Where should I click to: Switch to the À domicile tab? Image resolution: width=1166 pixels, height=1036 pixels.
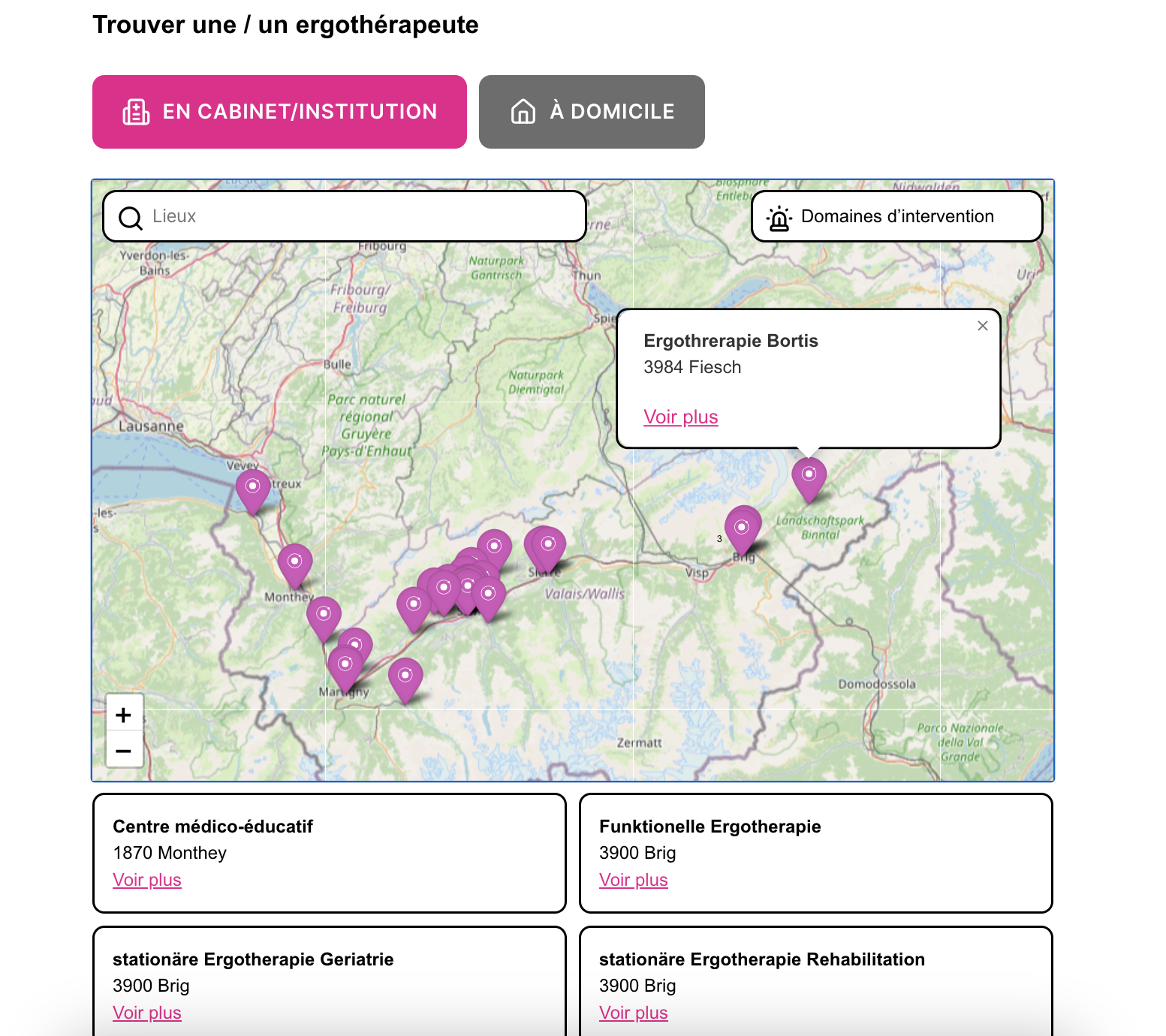point(592,112)
